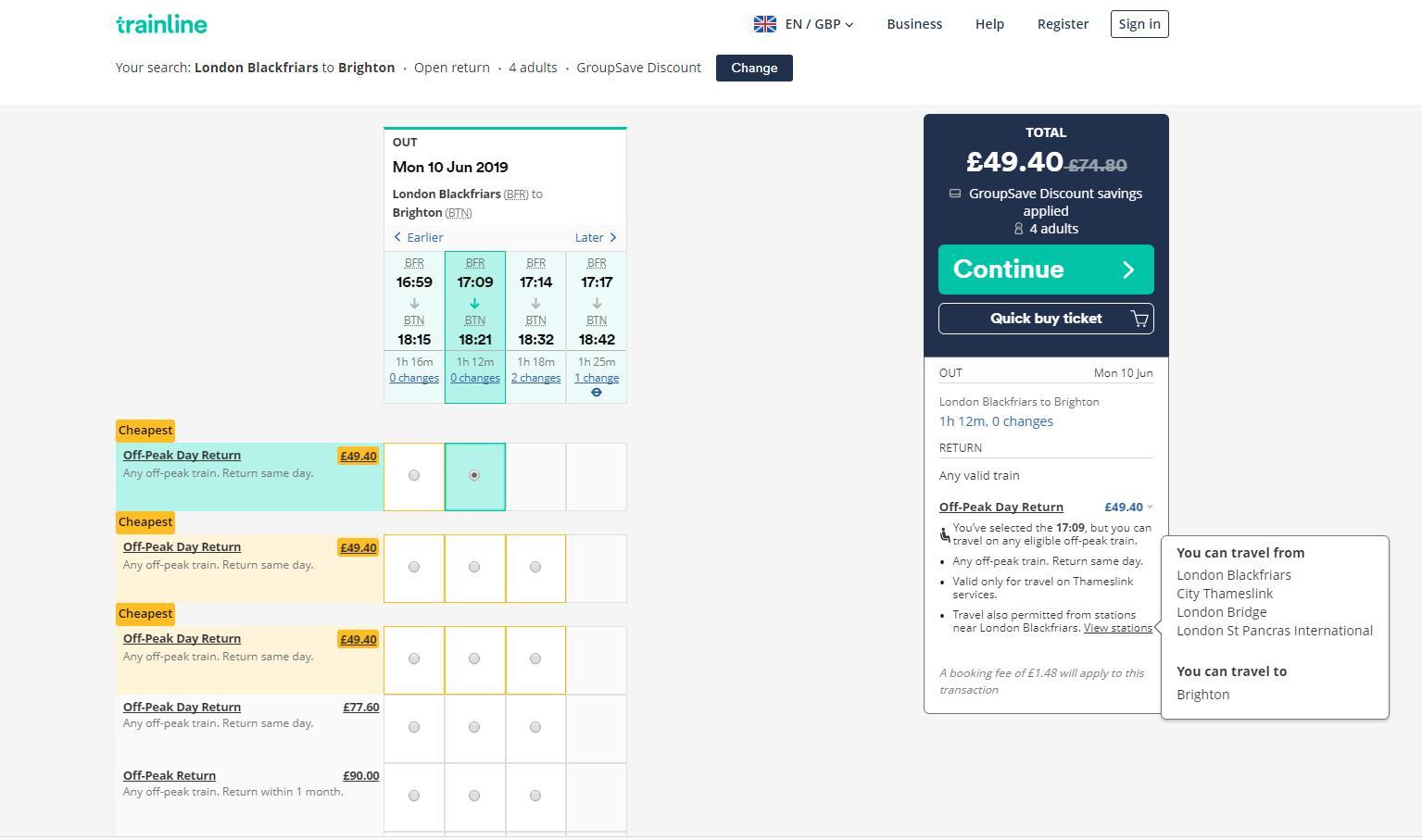The height and width of the screenshot is (840, 1422).
Task: Click the arrow icon on the Continue button
Action: 1128,270
